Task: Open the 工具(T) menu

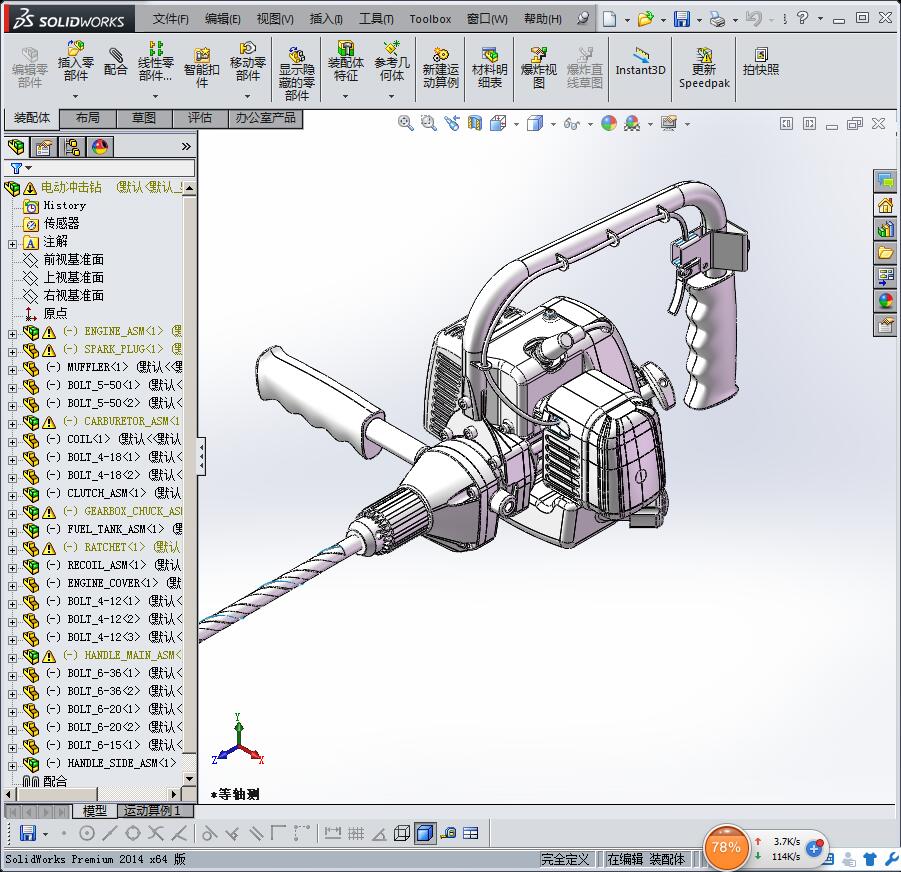Action: tap(376, 19)
